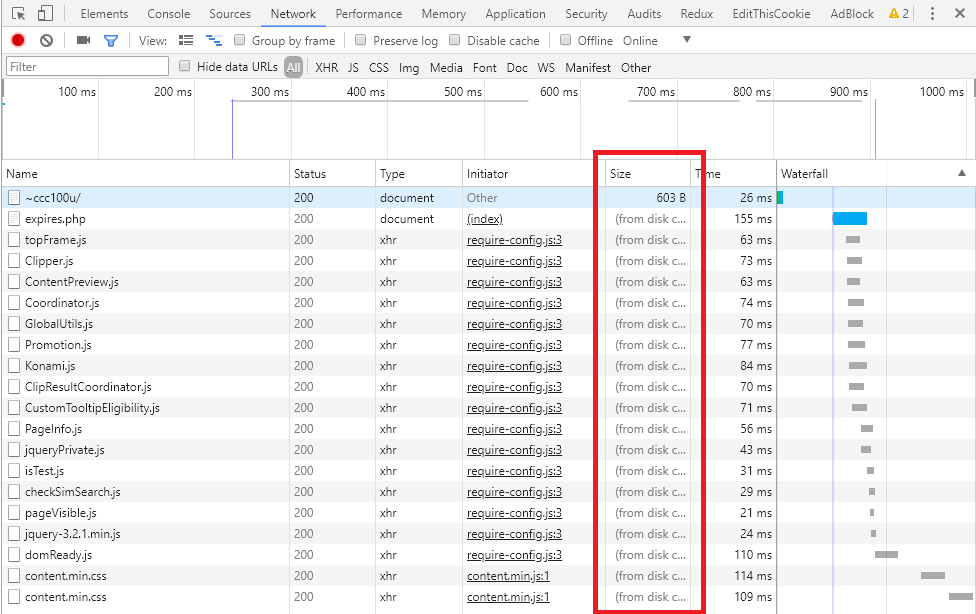Filter requests by XHR type
The height and width of the screenshot is (614, 976).
326,68
